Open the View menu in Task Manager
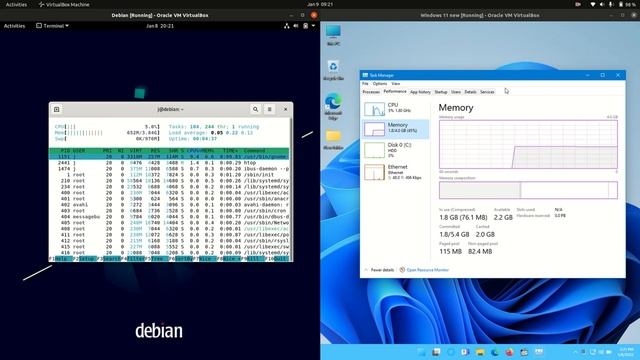 tap(396, 83)
